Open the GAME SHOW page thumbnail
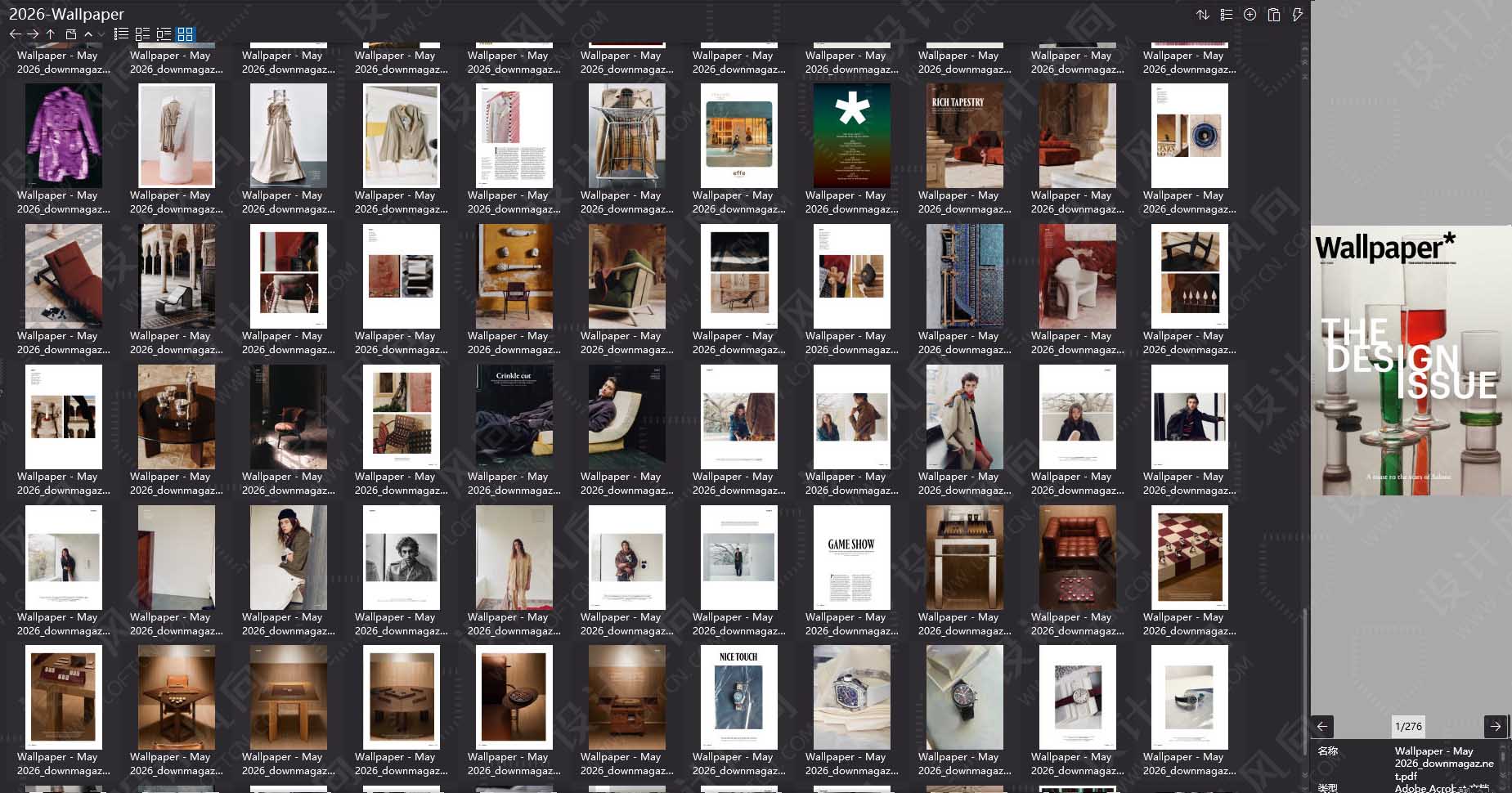The height and width of the screenshot is (793, 1512). [x=852, y=558]
